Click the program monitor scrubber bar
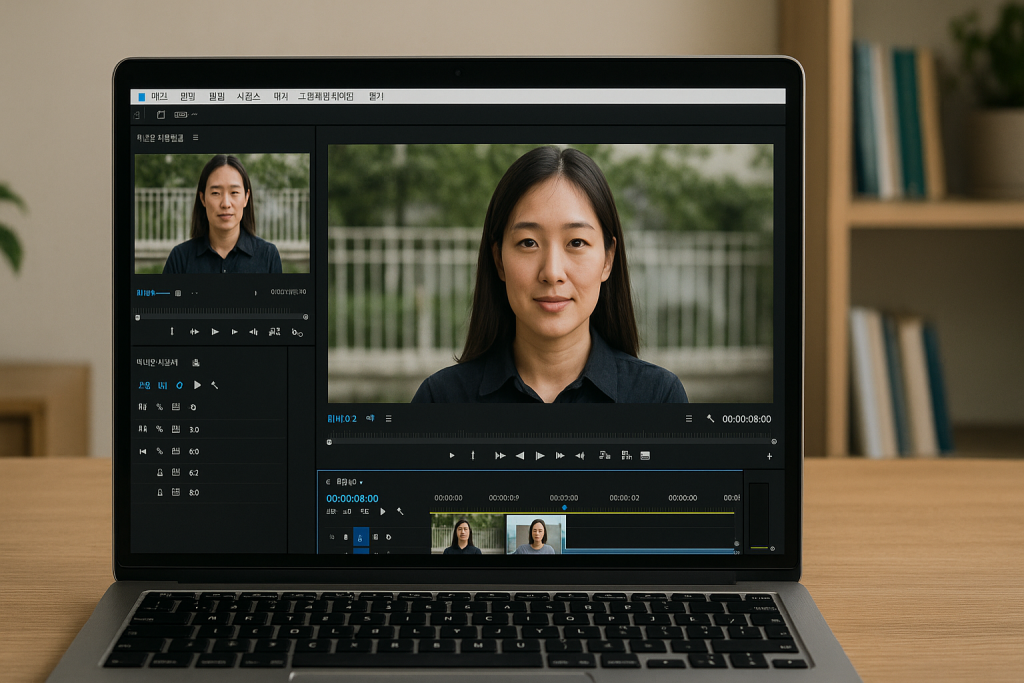1024x683 pixels. 550,439
